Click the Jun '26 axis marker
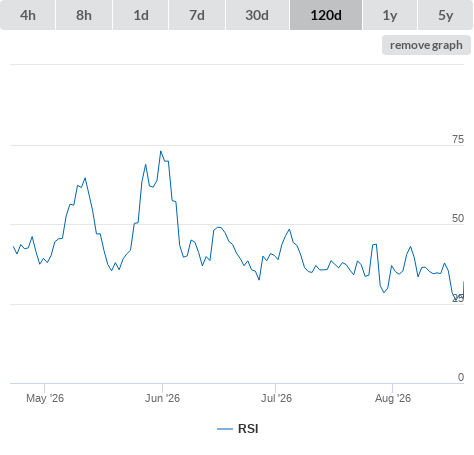The image size is (474, 455). coord(162,398)
